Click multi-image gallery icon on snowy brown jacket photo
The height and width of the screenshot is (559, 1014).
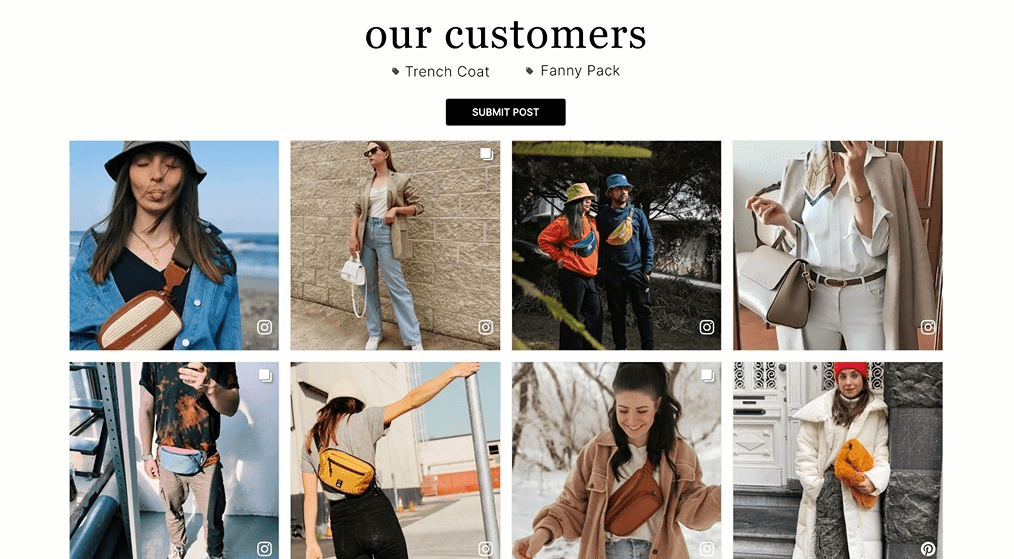[707, 375]
